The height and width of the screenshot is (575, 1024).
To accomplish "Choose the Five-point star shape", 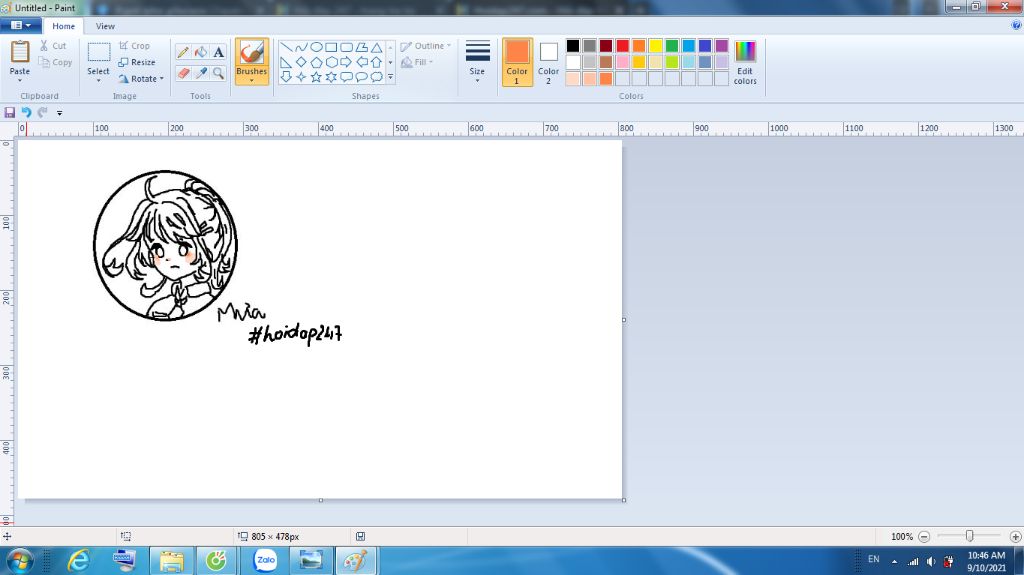I will pyautogui.click(x=316, y=77).
